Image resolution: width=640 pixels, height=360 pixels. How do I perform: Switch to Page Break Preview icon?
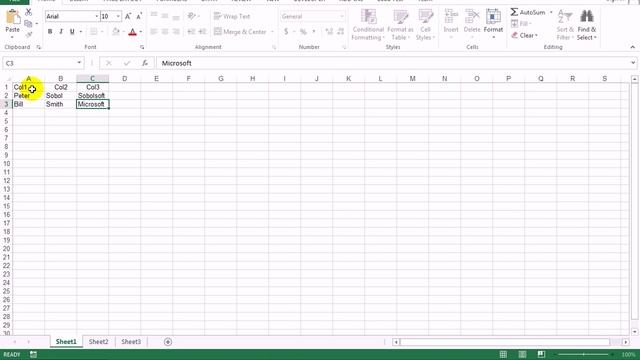[x=541, y=354]
